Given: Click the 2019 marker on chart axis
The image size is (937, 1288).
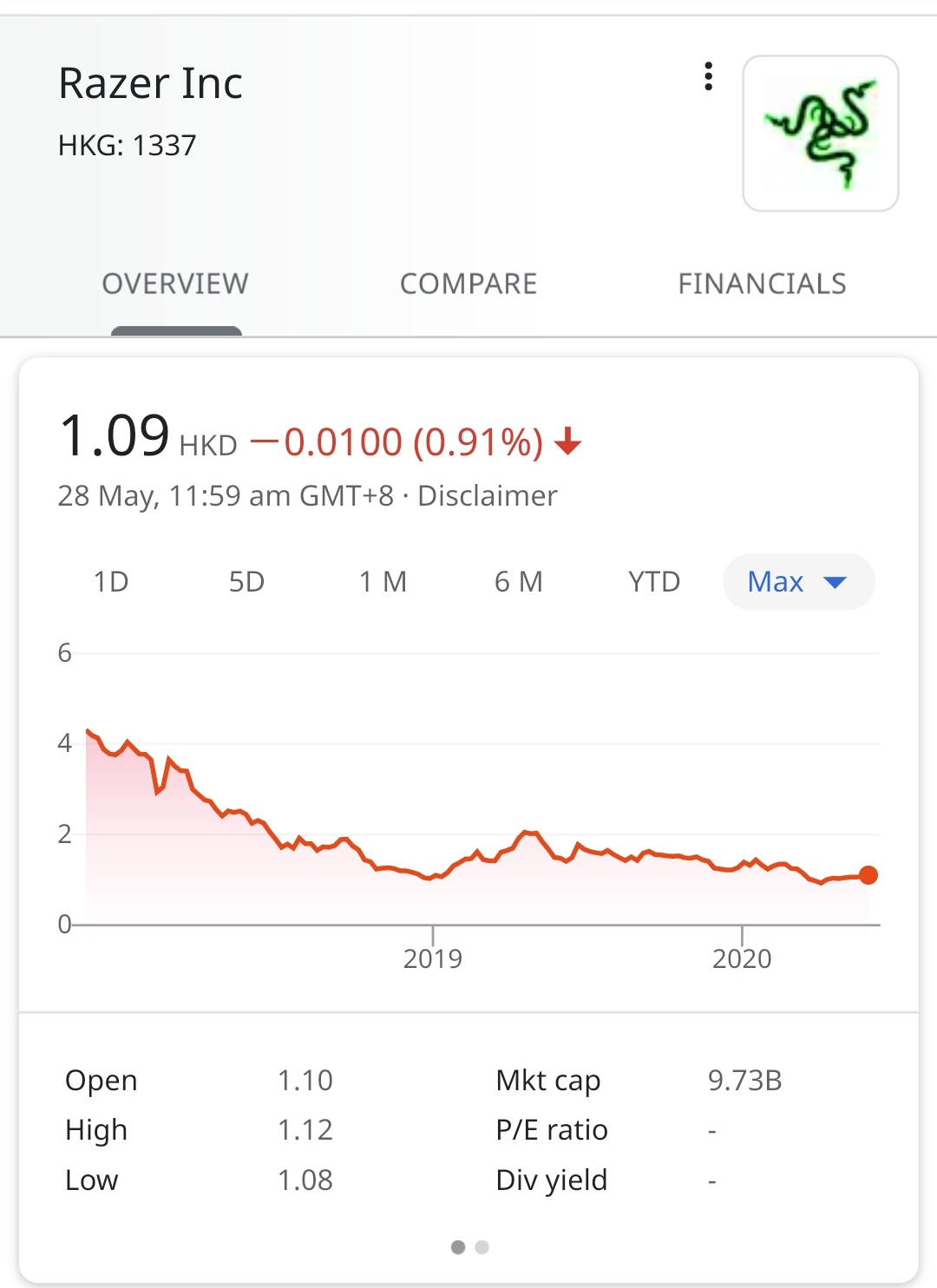Looking at the screenshot, I should [x=433, y=958].
